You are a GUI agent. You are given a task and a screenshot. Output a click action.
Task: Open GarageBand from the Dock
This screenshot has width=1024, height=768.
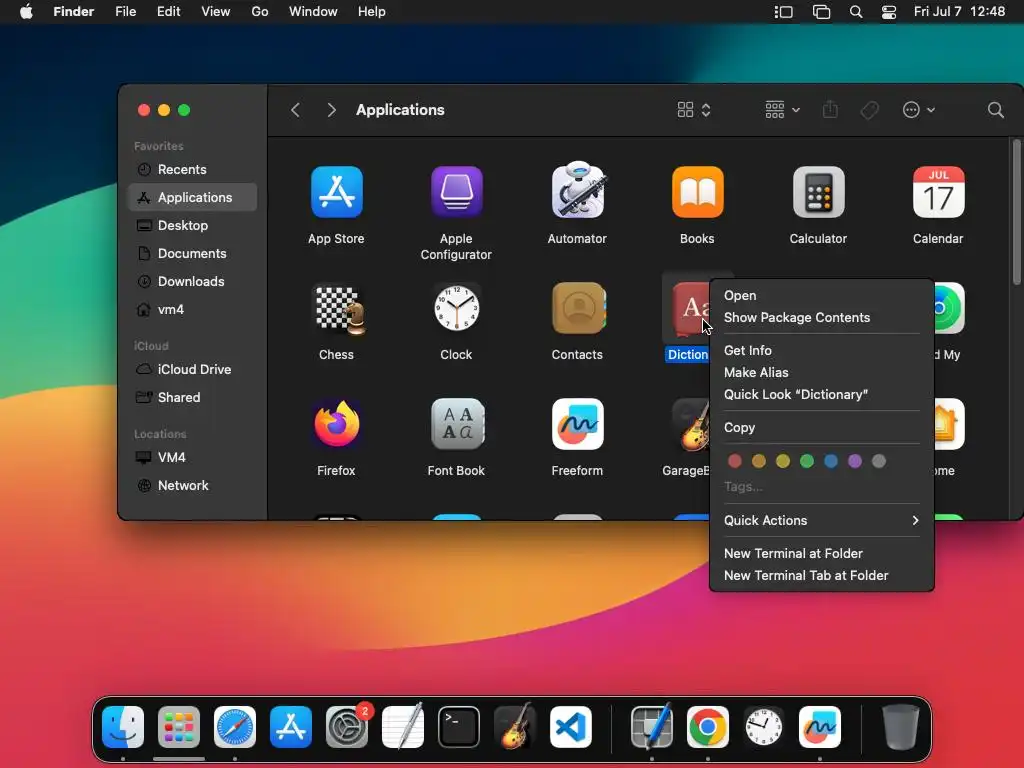coord(515,726)
